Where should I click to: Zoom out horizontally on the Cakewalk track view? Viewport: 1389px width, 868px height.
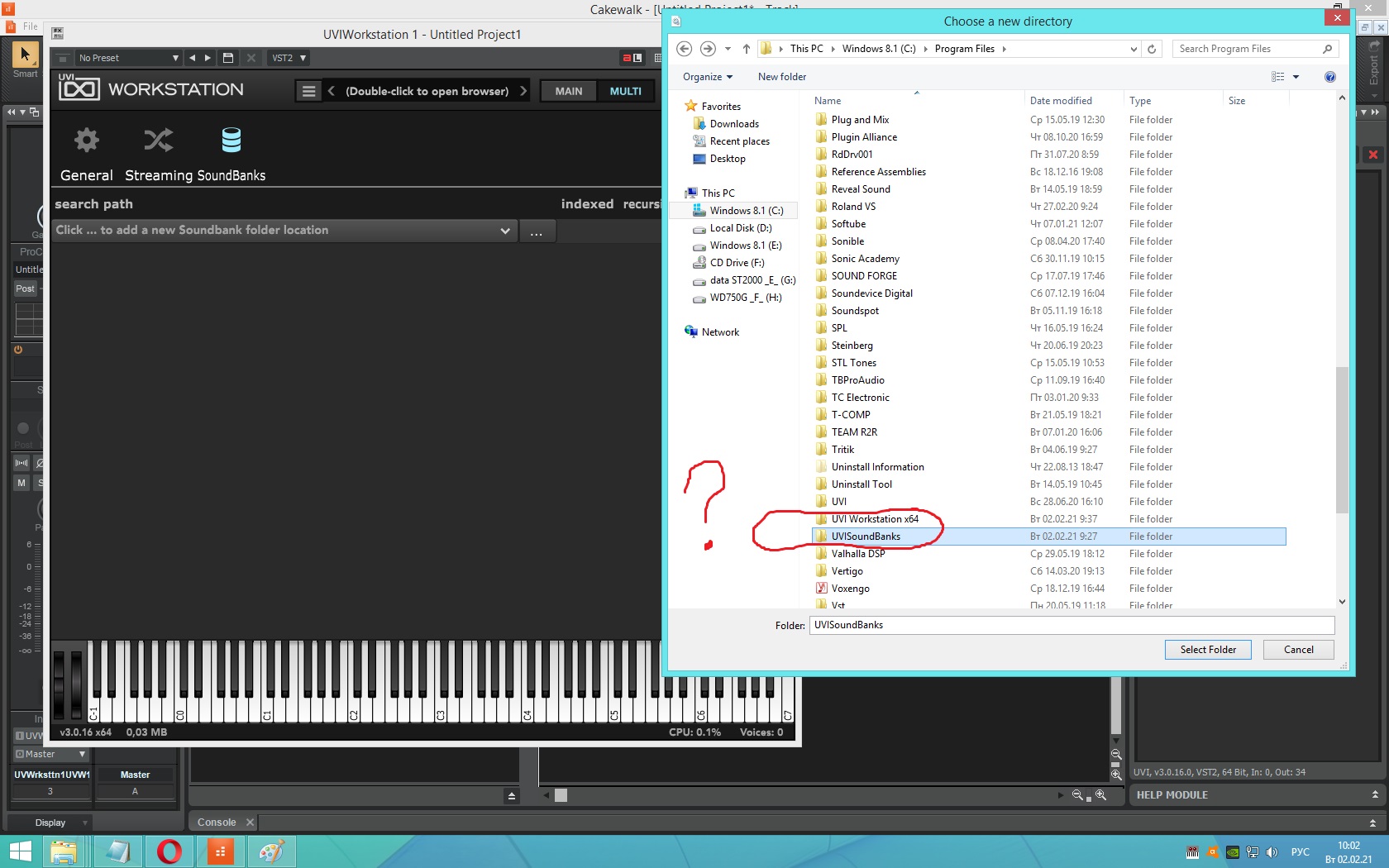pyautogui.click(x=1077, y=795)
